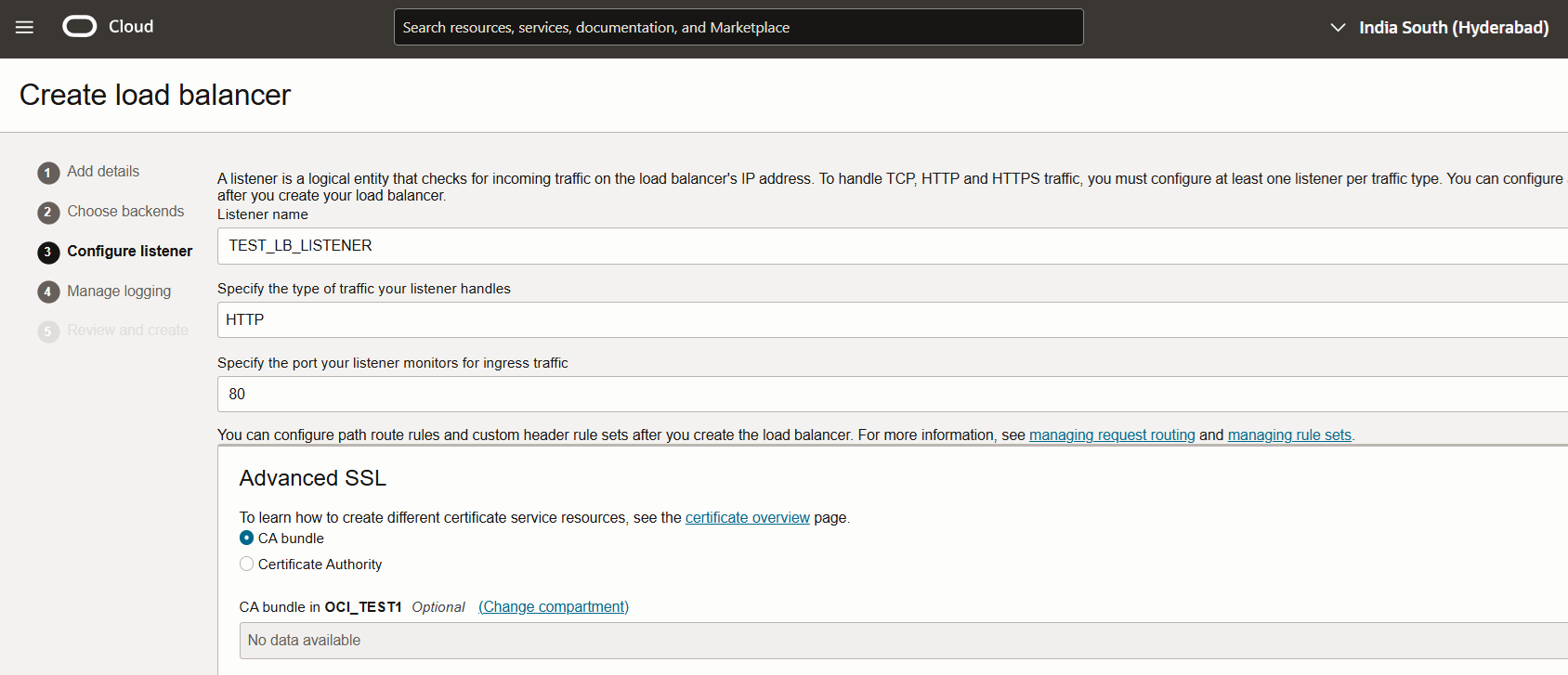Go to the Add details step
The image size is (1568, 675).
click(103, 172)
